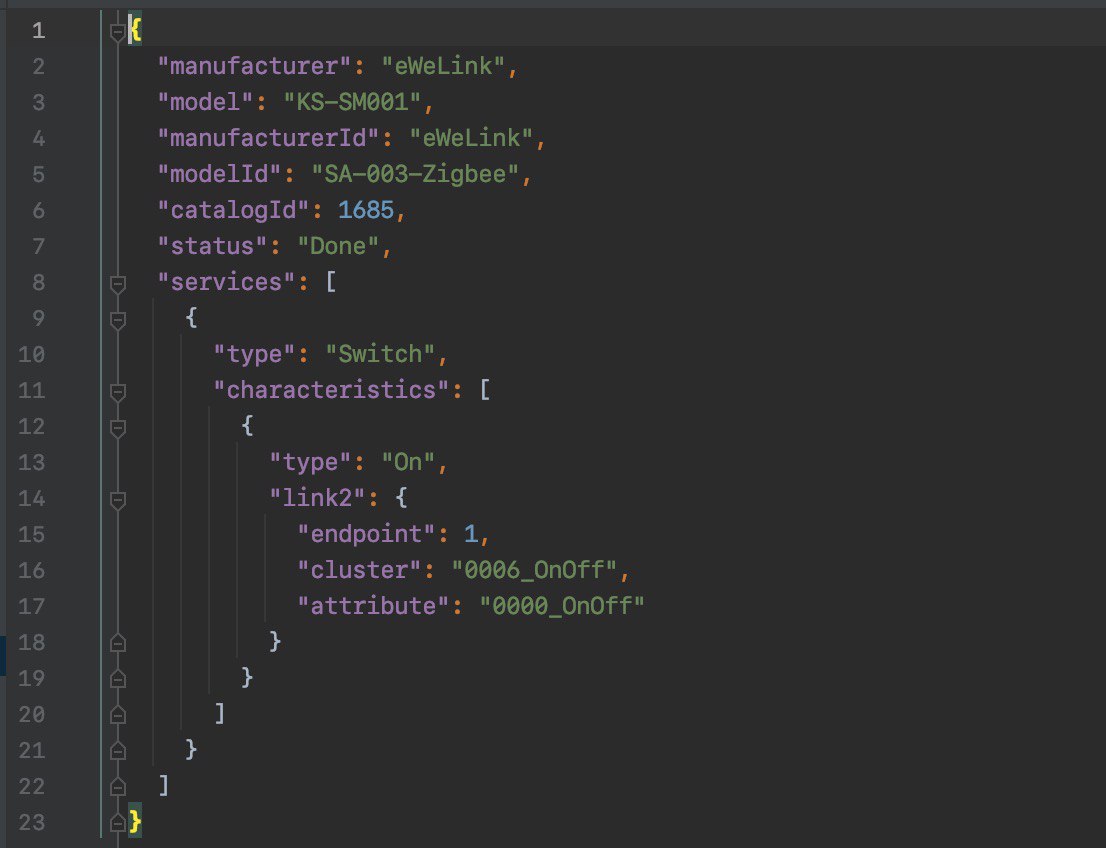Click line number 15 in the gutter

pyautogui.click(x=31, y=534)
